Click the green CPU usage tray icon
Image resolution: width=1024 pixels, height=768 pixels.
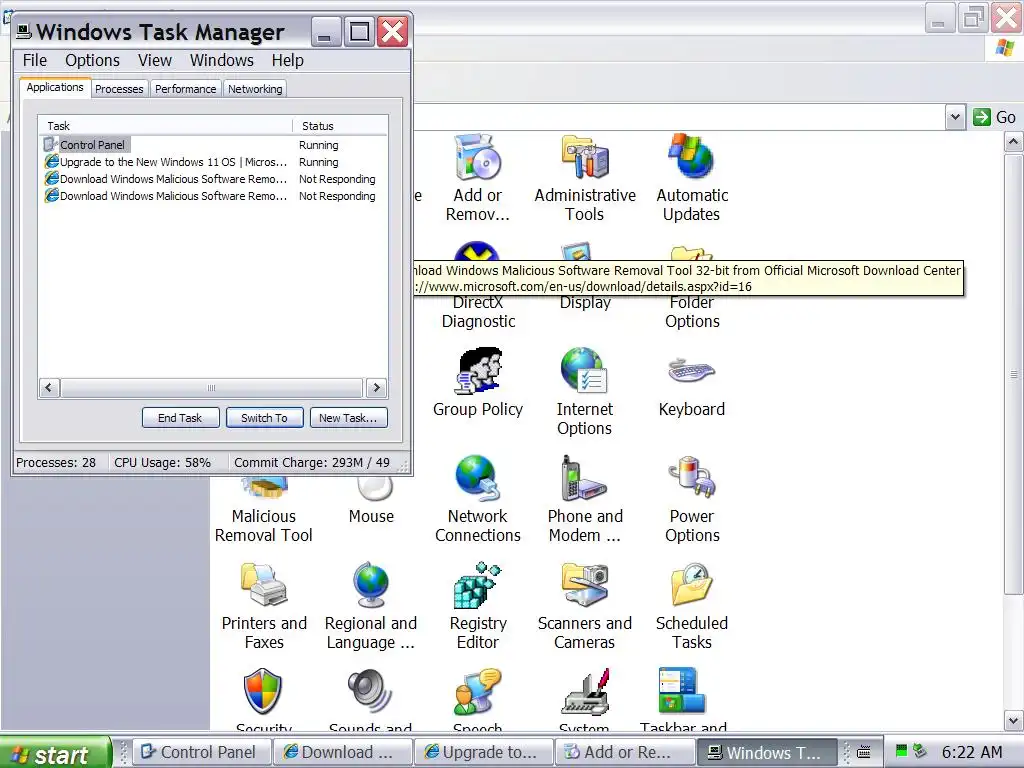[901, 751]
